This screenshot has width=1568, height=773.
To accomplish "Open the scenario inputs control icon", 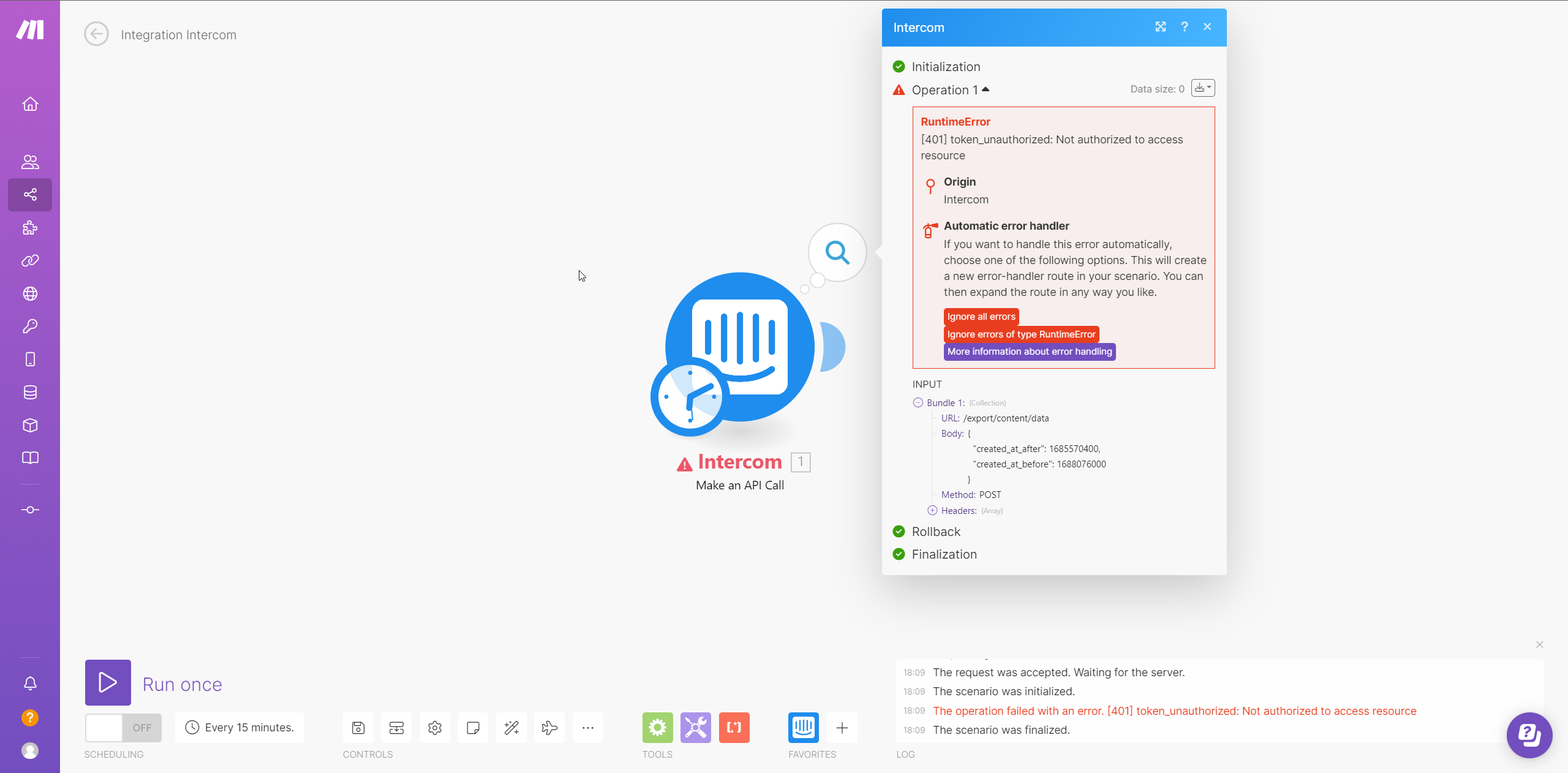I will pyautogui.click(x=396, y=728).
